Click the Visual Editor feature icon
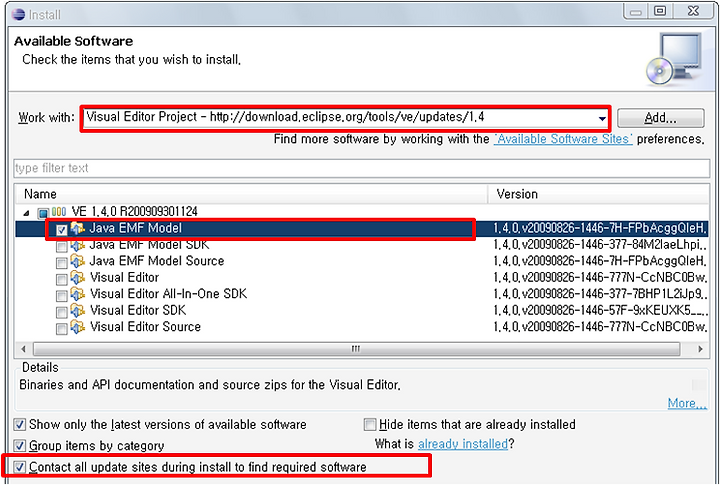Screen dimensions: 720x485 pyautogui.click(x=78, y=278)
